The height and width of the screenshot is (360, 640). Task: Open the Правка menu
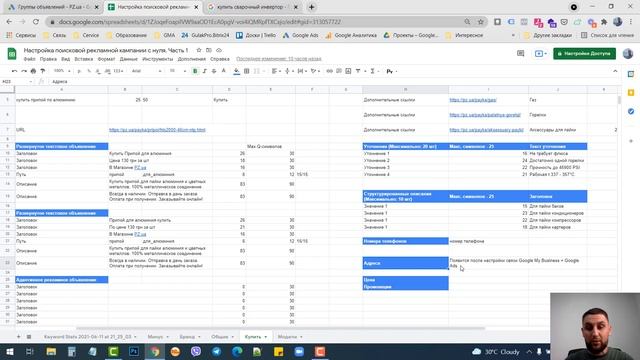pyautogui.click(x=48, y=59)
